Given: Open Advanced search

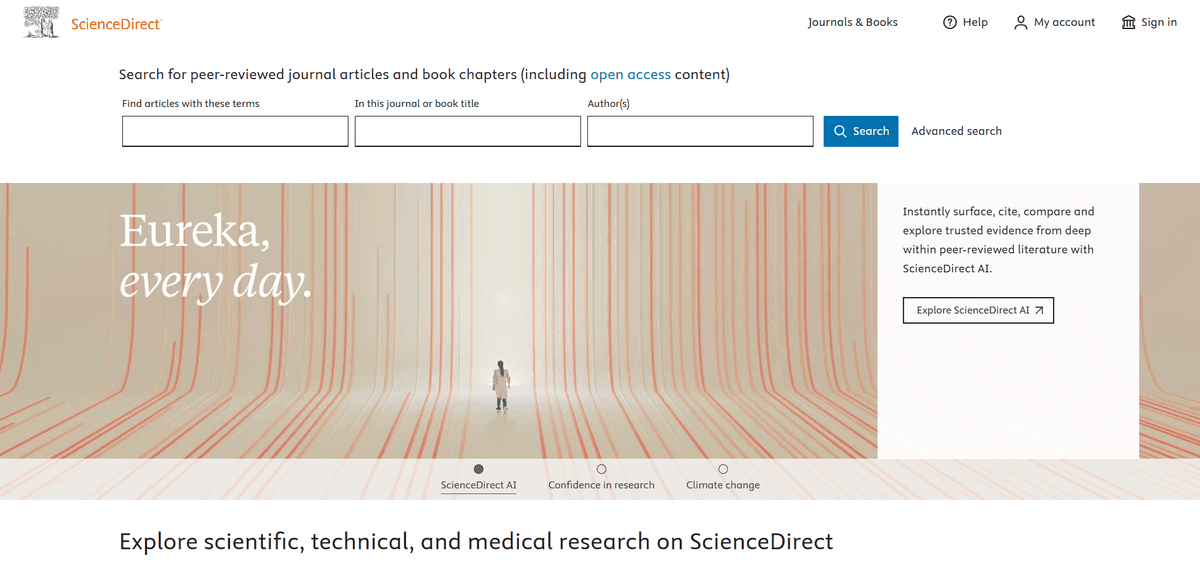Looking at the screenshot, I should pos(956,131).
